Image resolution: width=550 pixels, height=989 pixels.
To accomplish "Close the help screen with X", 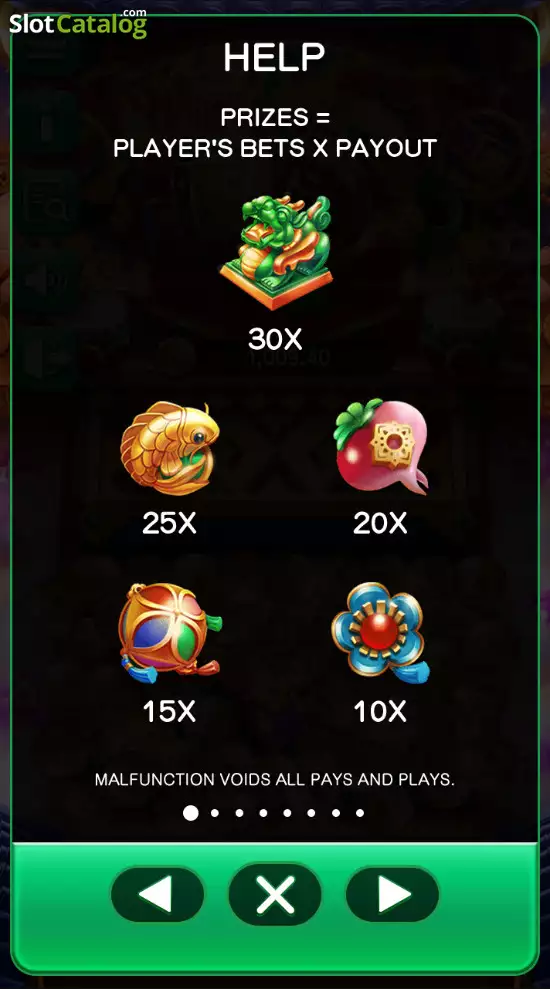I will pyautogui.click(x=275, y=894).
